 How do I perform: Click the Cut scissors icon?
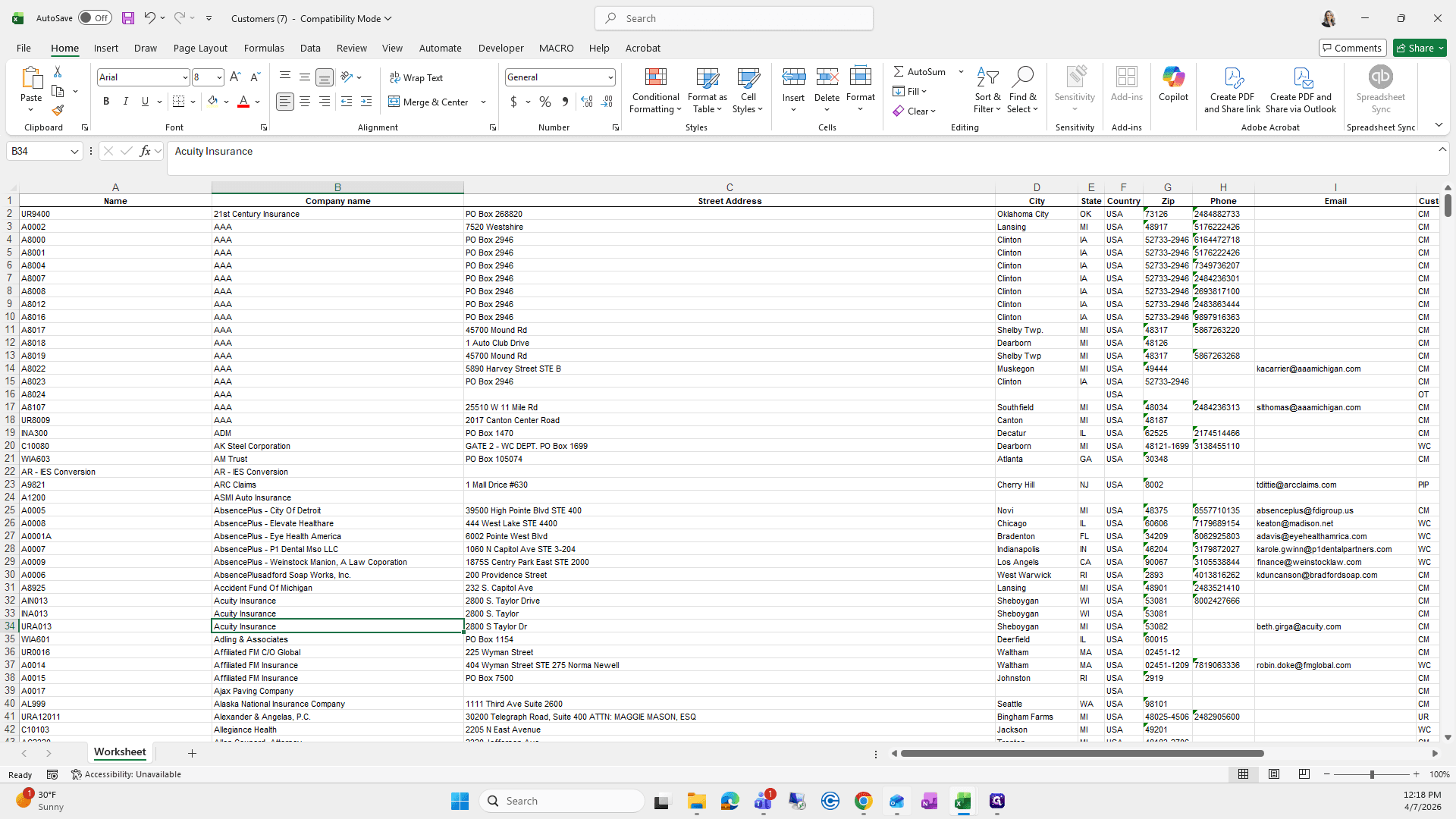pyautogui.click(x=58, y=71)
